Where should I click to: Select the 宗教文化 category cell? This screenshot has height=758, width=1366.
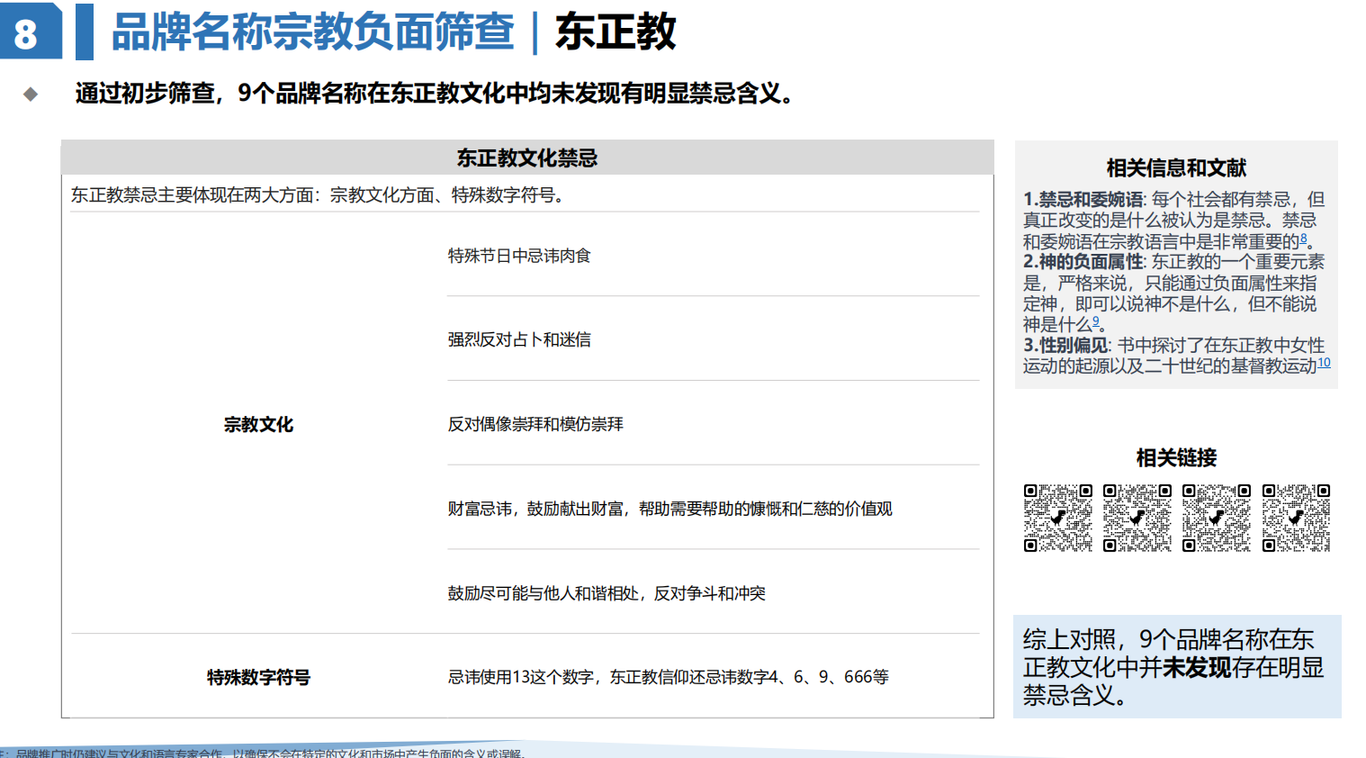pyautogui.click(x=258, y=424)
